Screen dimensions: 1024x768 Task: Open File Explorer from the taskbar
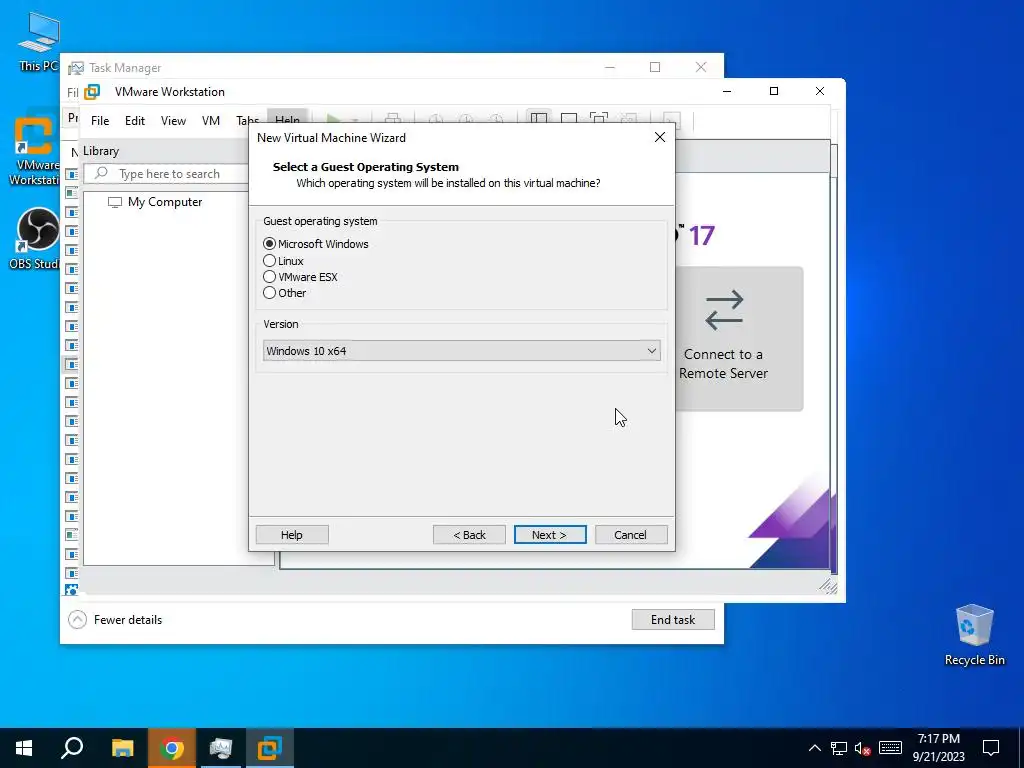(122, 748)
